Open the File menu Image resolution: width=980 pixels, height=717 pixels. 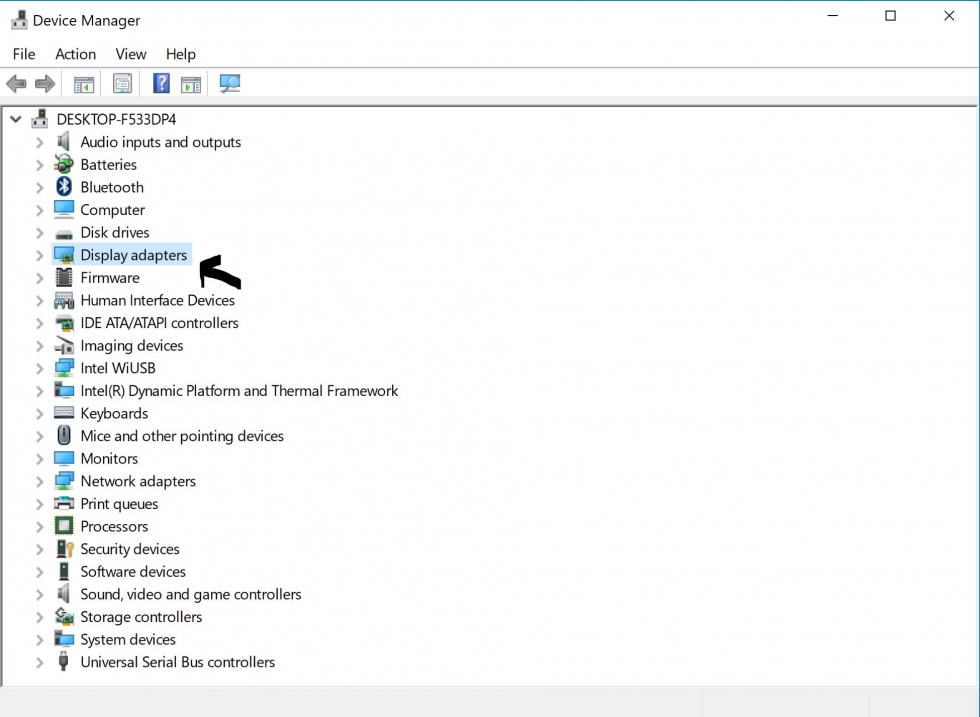(24, 54)
